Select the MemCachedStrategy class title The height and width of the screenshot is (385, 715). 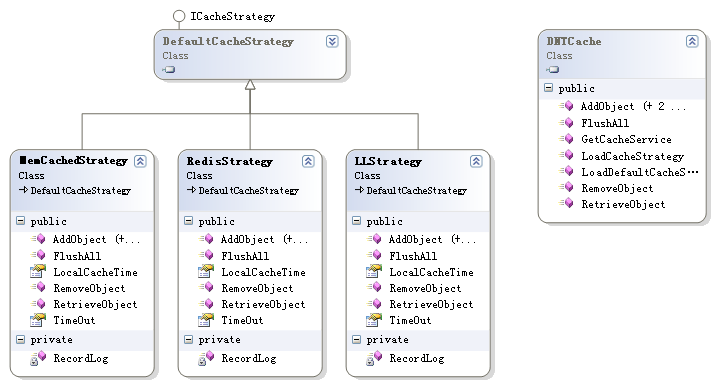coord(73,161)
